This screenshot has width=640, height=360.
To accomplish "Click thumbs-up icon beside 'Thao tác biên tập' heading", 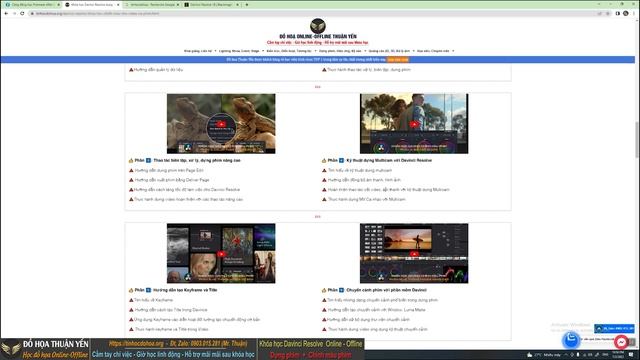I will tap(131, 160).
